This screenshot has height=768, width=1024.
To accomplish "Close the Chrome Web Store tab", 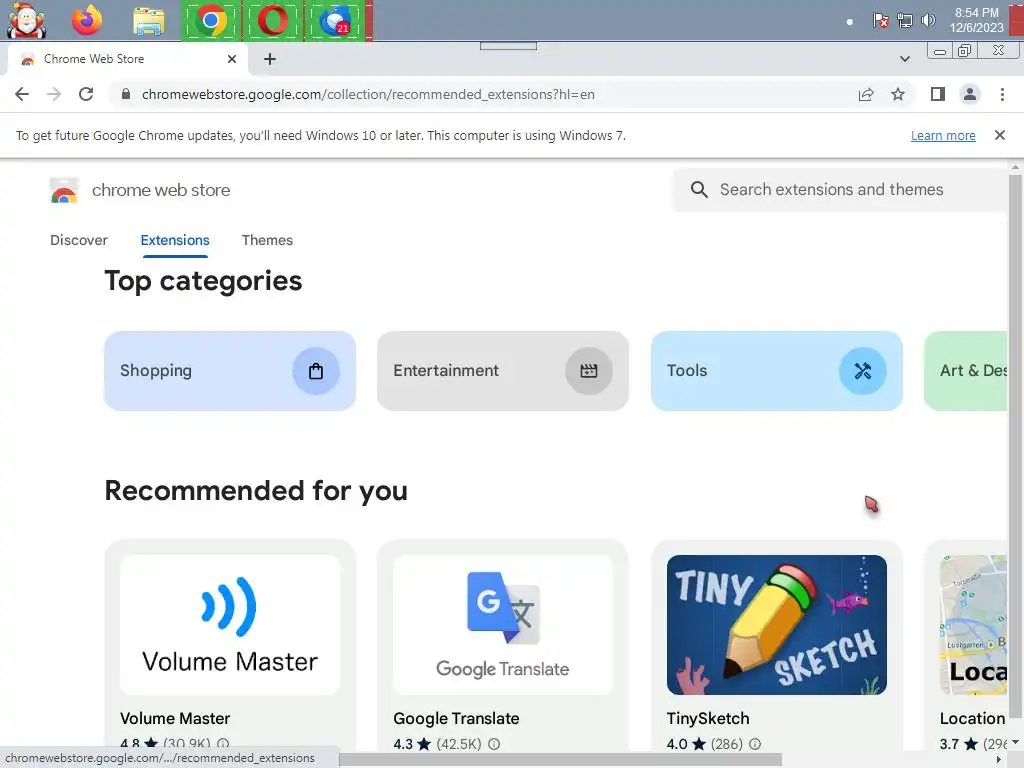I will (x=232, y=59).
